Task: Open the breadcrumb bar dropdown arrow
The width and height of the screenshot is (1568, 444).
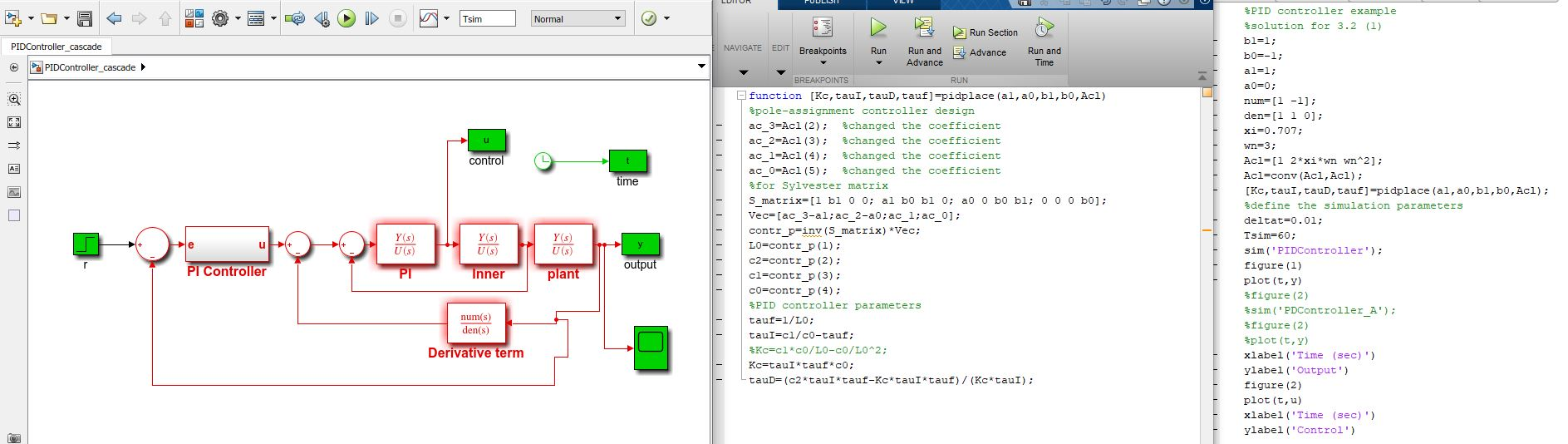Action: pyautogui.click(x=701, y=67)
